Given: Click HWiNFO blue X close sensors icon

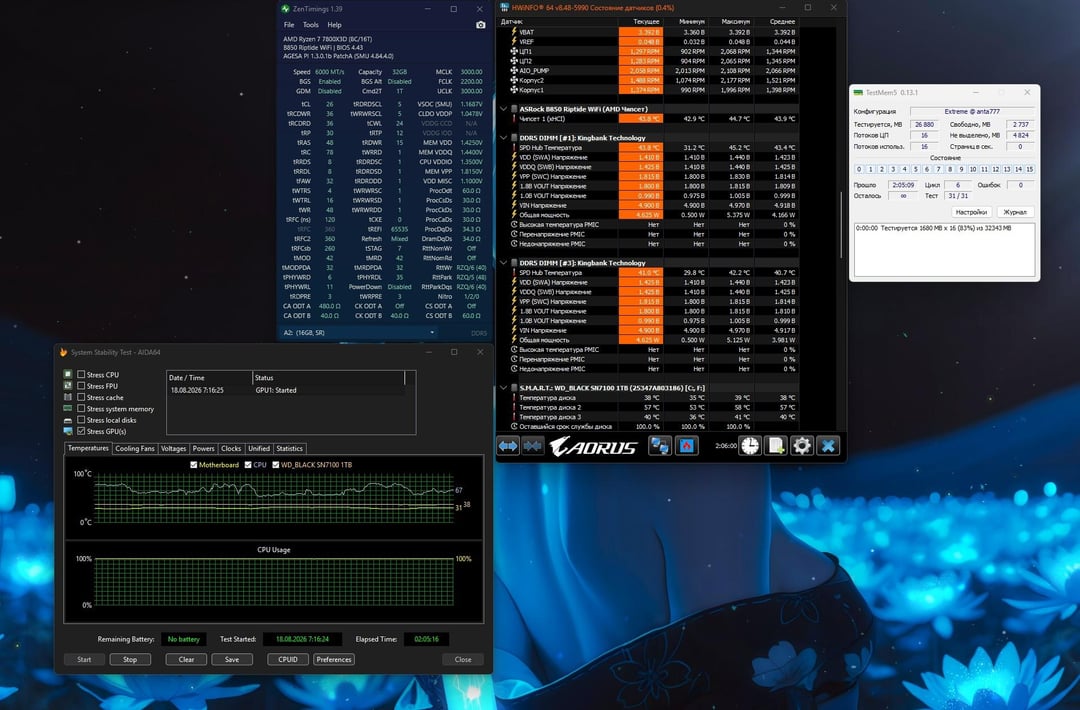Looking at the screenshot, I should [x=828, y=446].
